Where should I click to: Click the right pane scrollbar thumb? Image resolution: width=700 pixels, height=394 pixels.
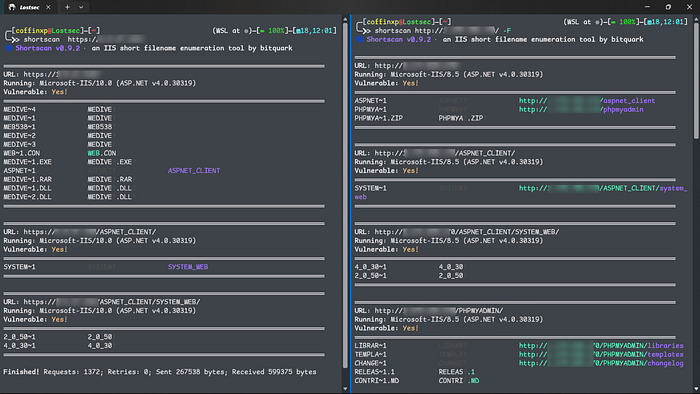(x=696, y=80)
